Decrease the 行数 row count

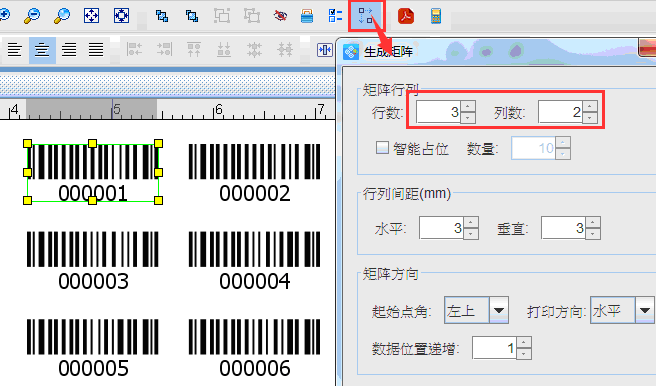coord(468,118)
